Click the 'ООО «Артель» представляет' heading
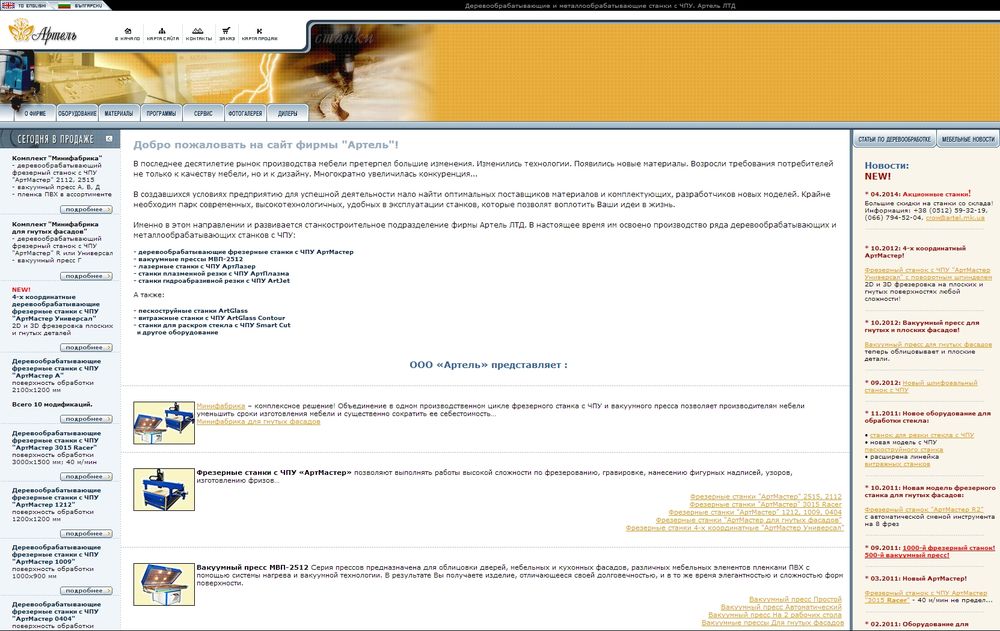The image size is (1000, 631). [x=488, y=365]
